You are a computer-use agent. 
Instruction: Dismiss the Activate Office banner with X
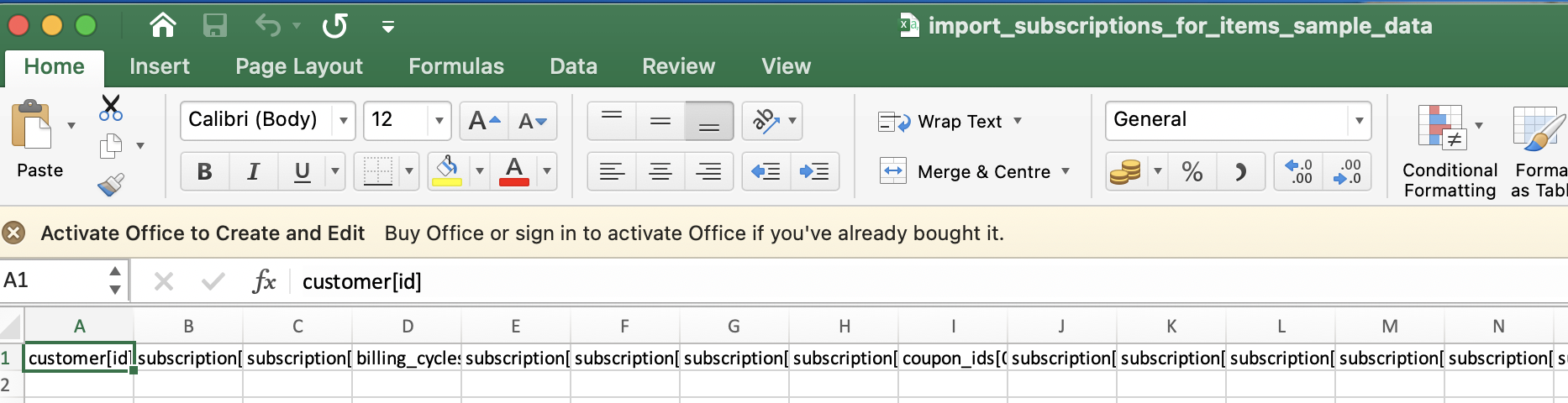point(13,233)
